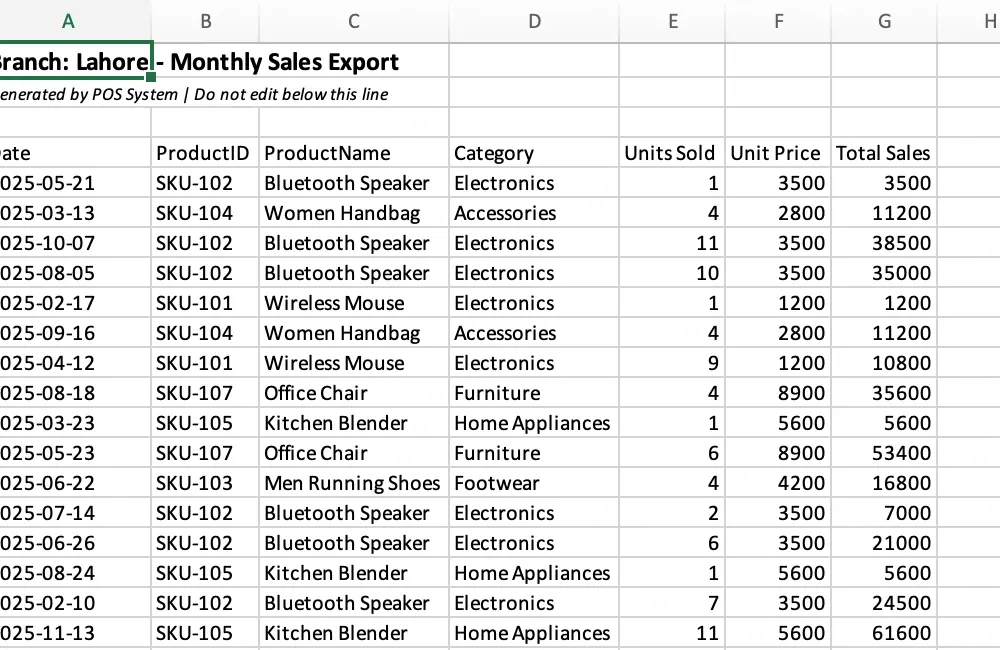Viewport: 1000px width, 650px height.
Task: Select column C header
Action: pyautogui.click(x=354, y=21)
